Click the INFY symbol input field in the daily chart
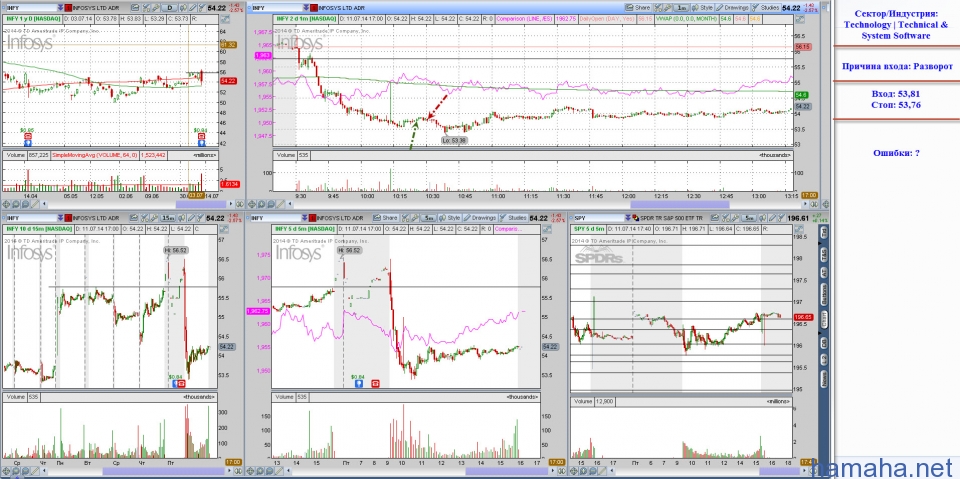The image size is (960, 479). coord(32,7)
